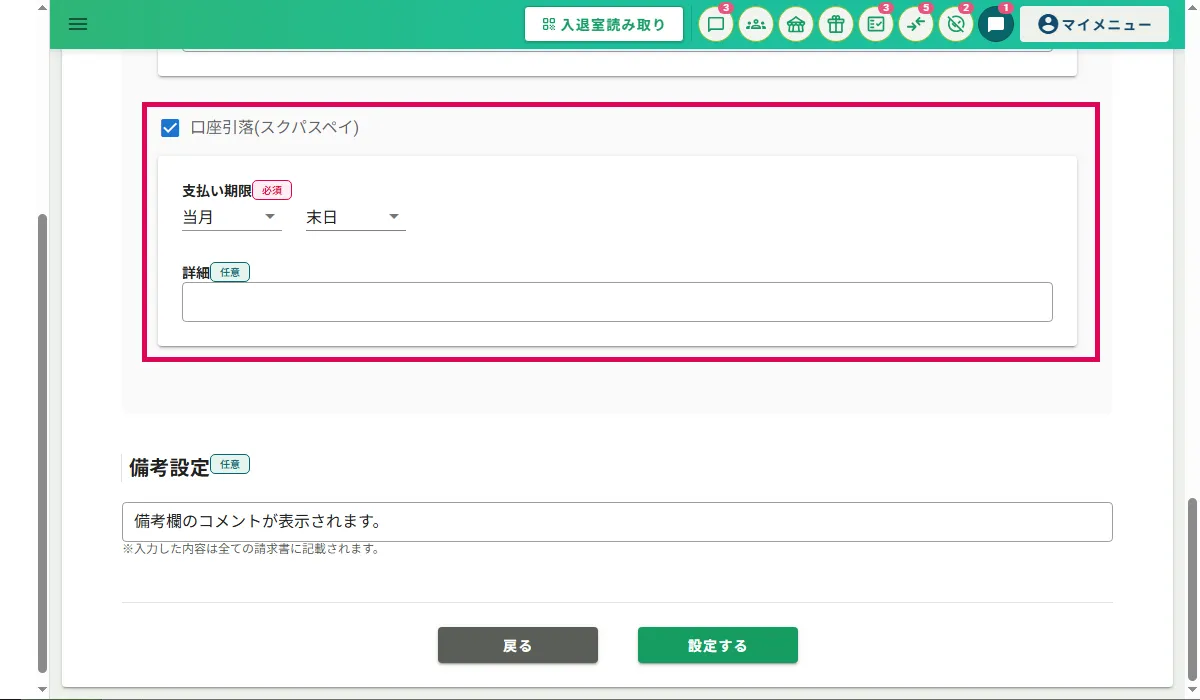Open the group members icon in header
The image size is (1200, 700).
[x=756, y=25]
